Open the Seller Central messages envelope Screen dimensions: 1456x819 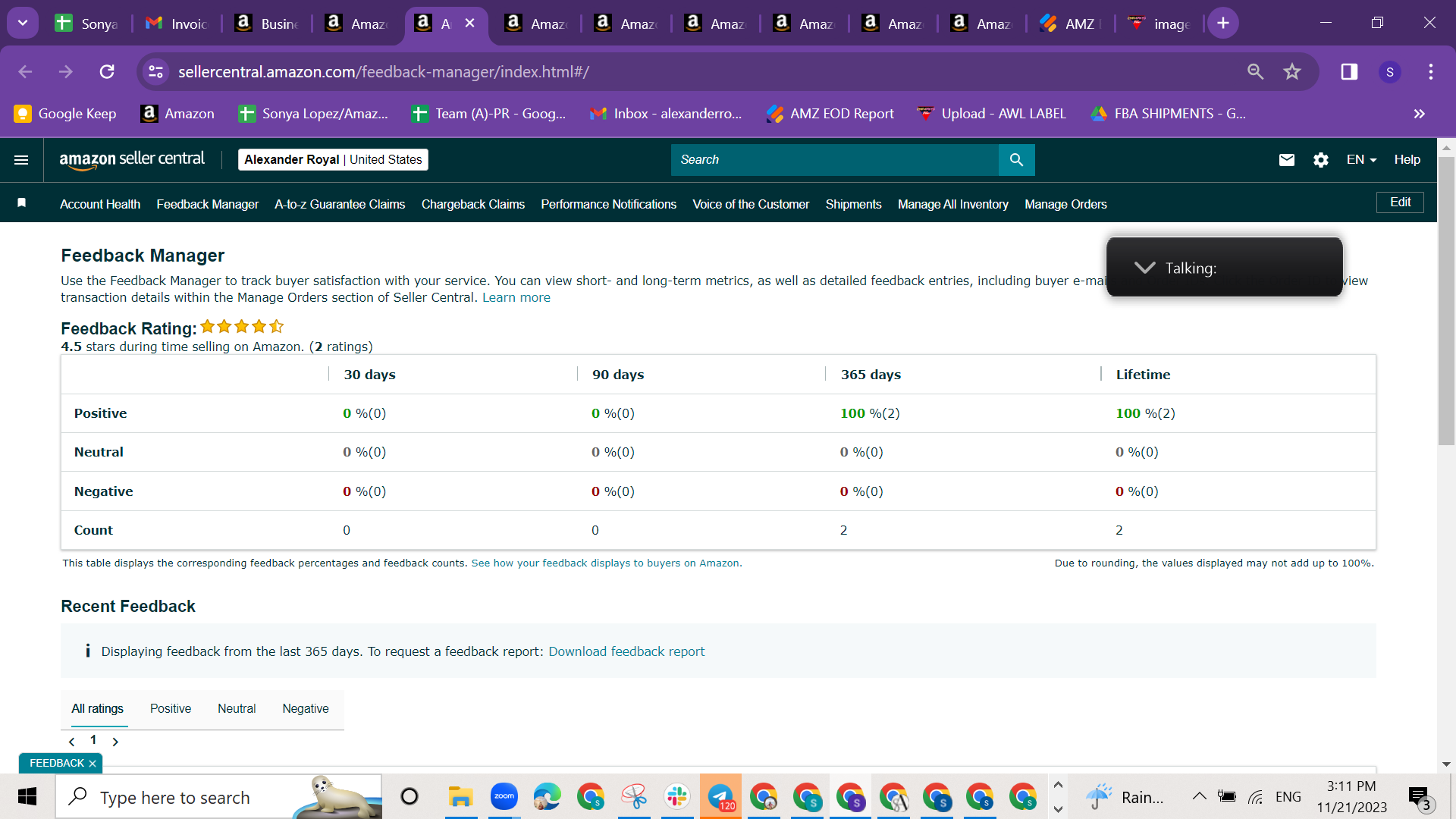(x=1287, y=160)
